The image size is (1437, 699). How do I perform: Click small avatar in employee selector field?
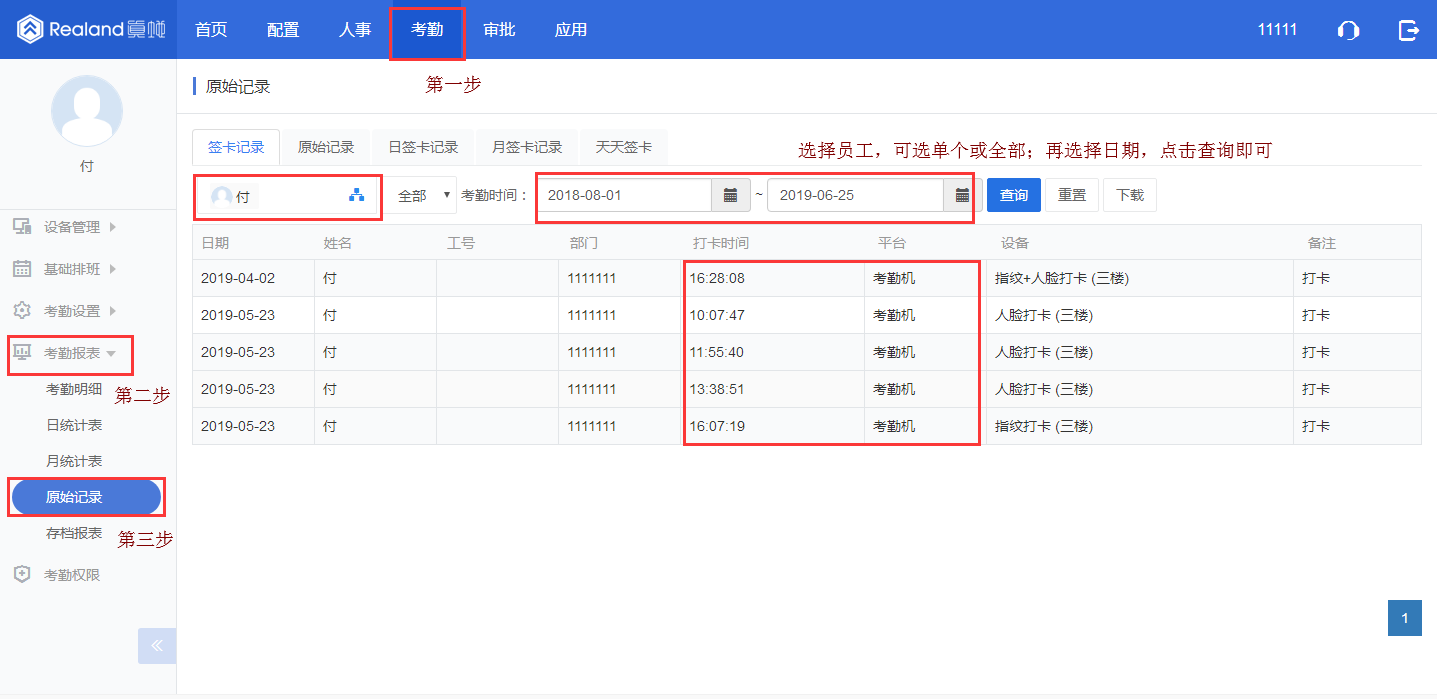click(222, 197)
